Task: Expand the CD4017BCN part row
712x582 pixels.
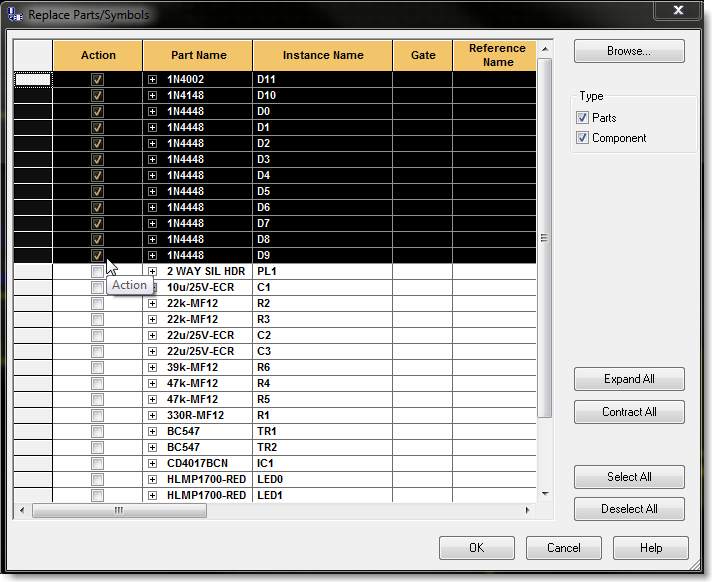Action: [153, 463]
